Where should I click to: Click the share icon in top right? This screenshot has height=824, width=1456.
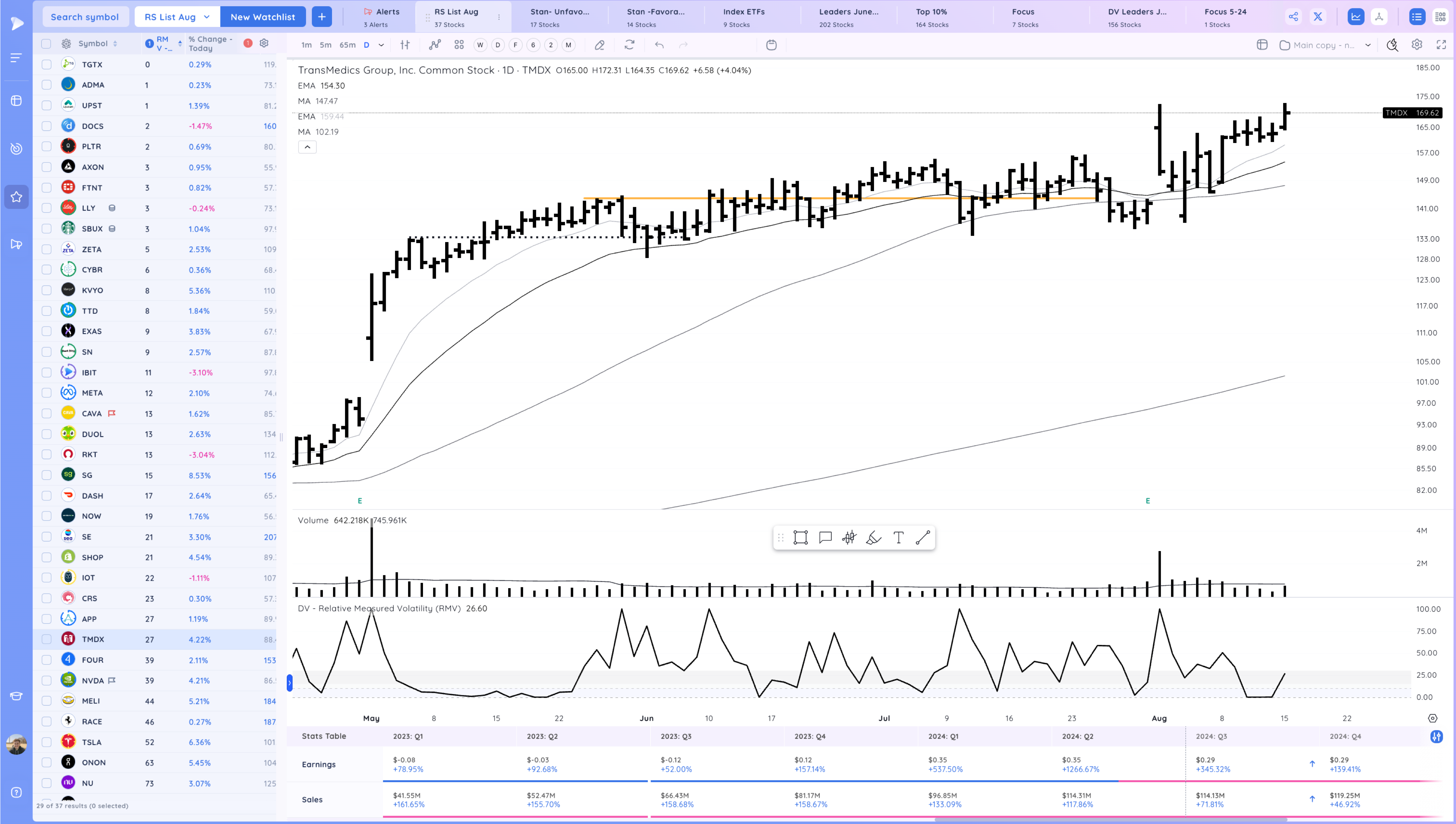(x=1294, y=16)
